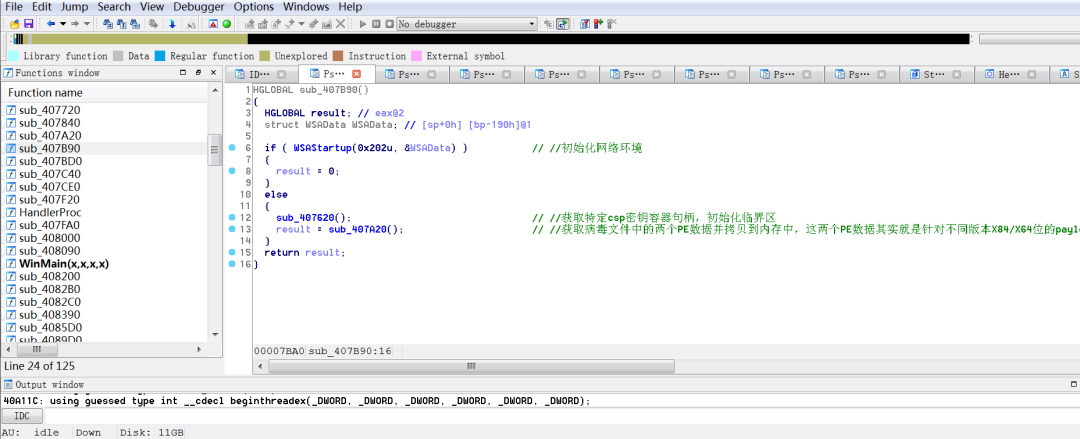Toggle breakpoint dot on line 6

pyautogui.click(x=232, y=148)
